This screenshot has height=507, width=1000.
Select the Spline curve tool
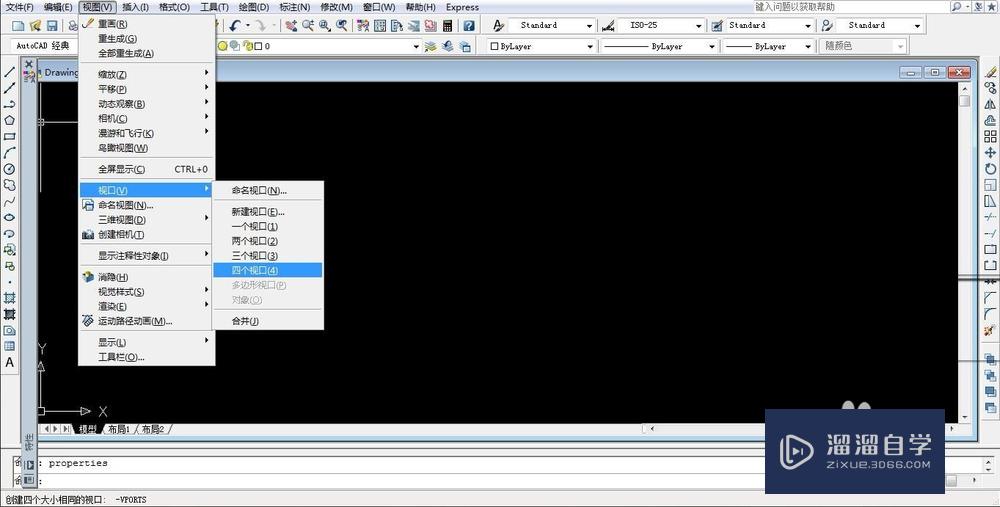(x=10, y=202)
